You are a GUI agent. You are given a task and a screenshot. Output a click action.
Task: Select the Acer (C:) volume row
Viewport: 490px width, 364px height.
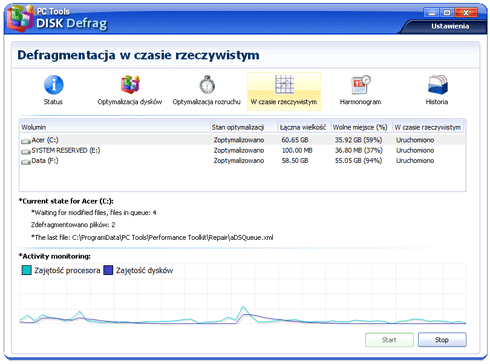(x=242, y=140)
